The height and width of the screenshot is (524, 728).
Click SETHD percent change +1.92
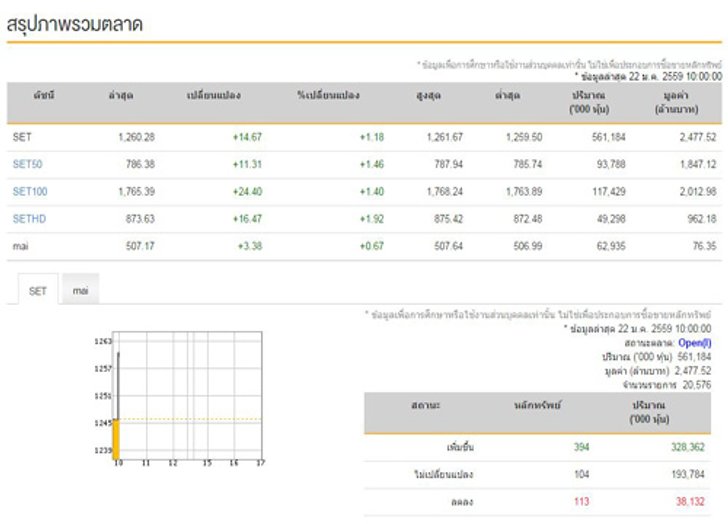[x=372, y=219]
